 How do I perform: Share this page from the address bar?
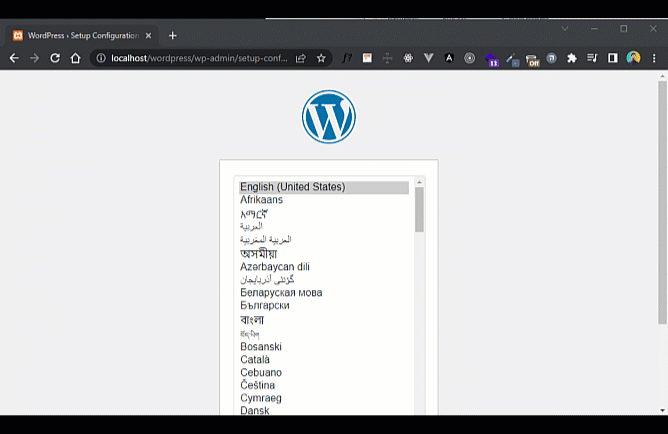[301, 58]
